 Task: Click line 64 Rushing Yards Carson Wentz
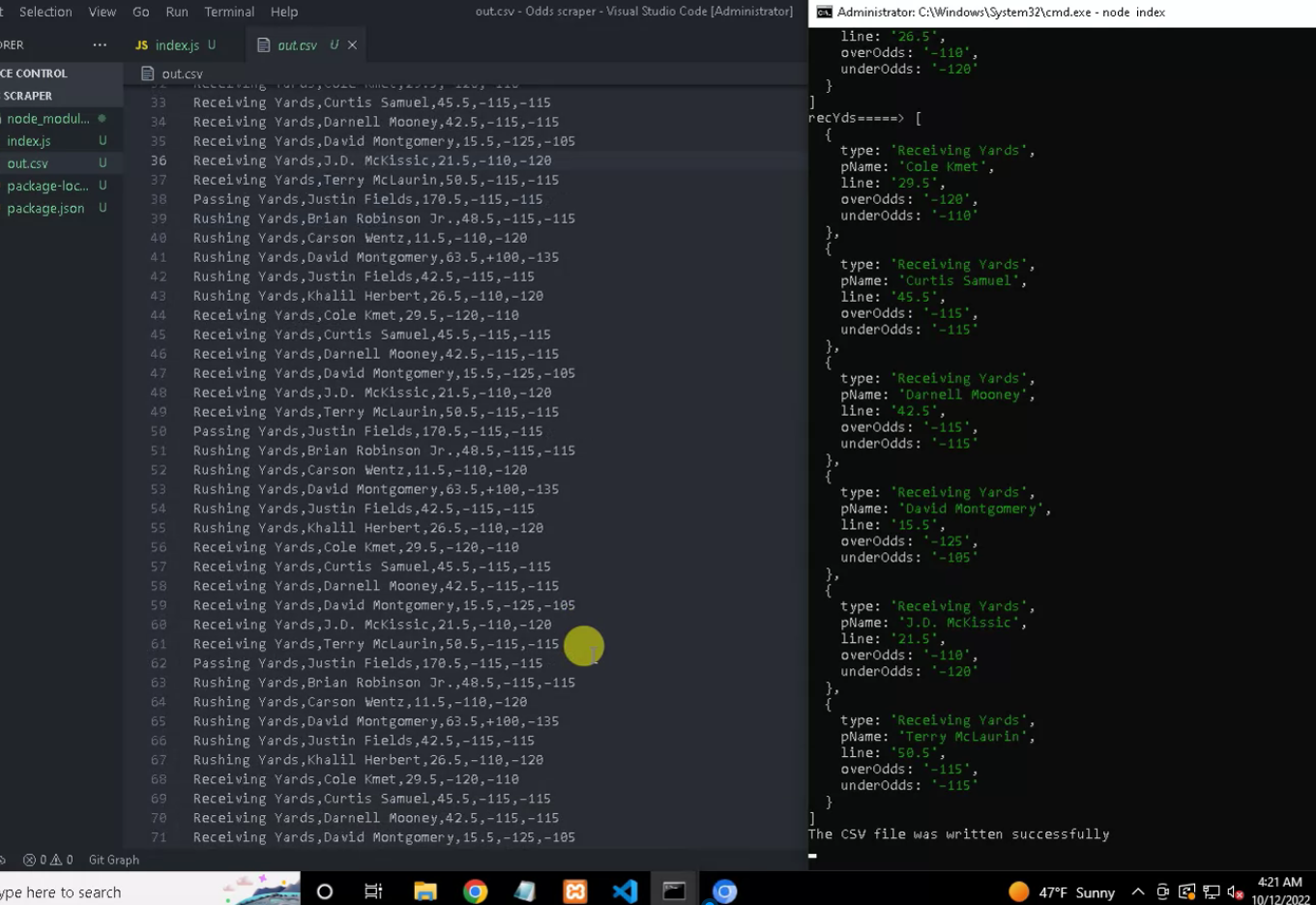click(360, 702)
